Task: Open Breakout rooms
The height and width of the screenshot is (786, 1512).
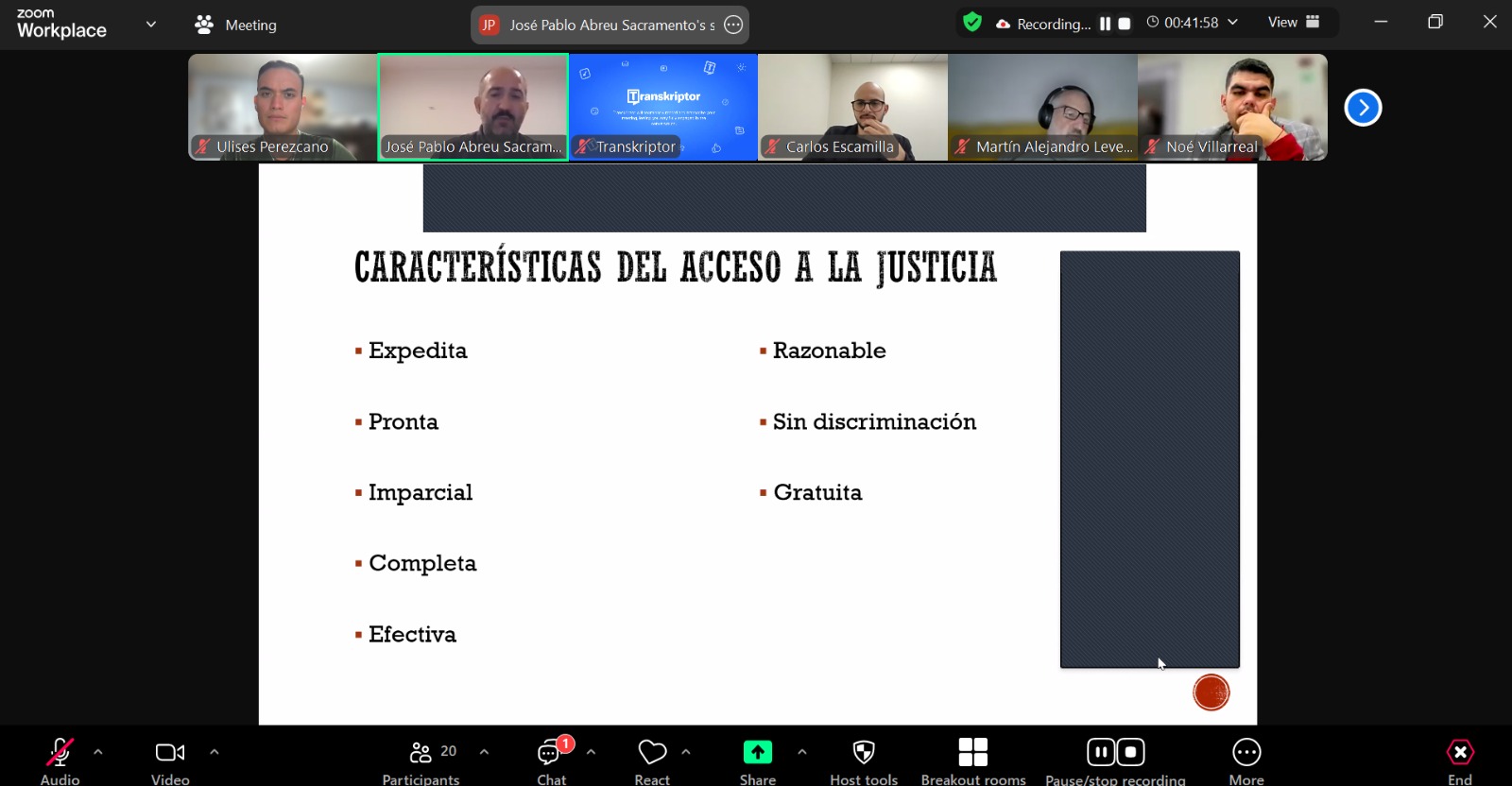Action: tap(972, 752)
